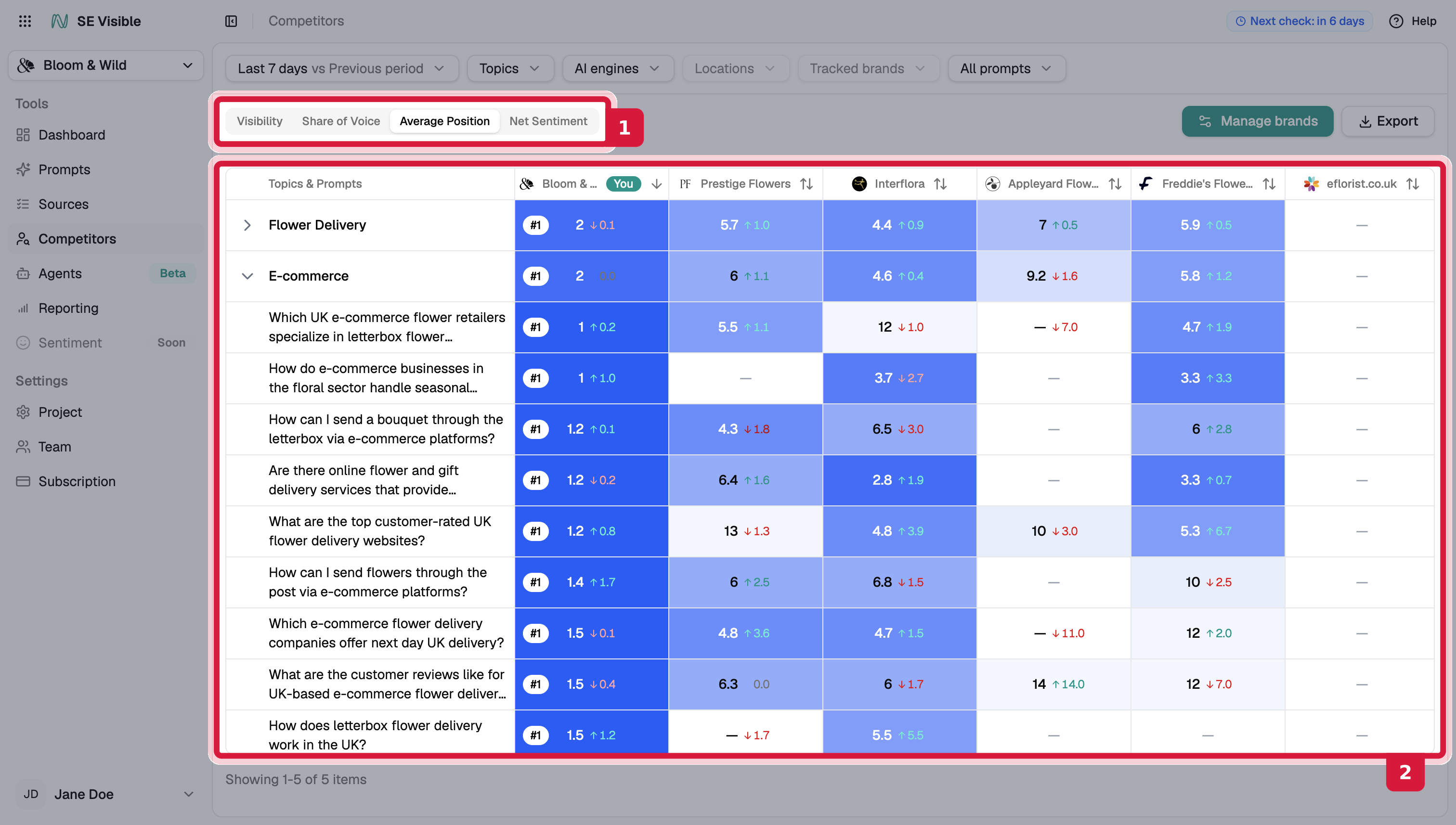Open the Bloom & Wild project selector
Screen dimensions: 1456x825
point(105,65)
